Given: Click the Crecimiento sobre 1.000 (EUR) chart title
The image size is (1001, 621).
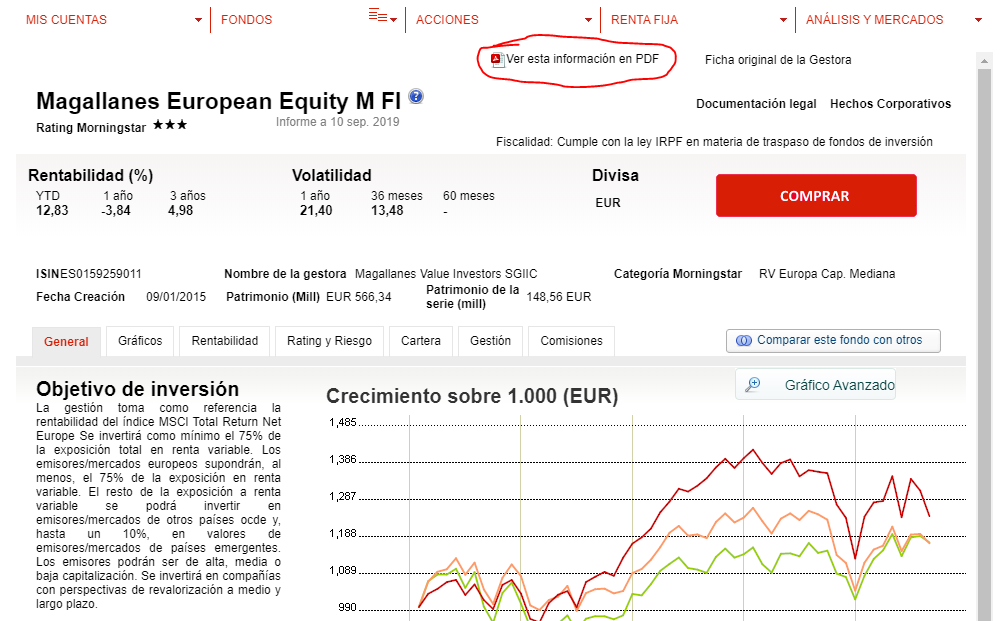Looking at the screenshot, I should [472, 396].
